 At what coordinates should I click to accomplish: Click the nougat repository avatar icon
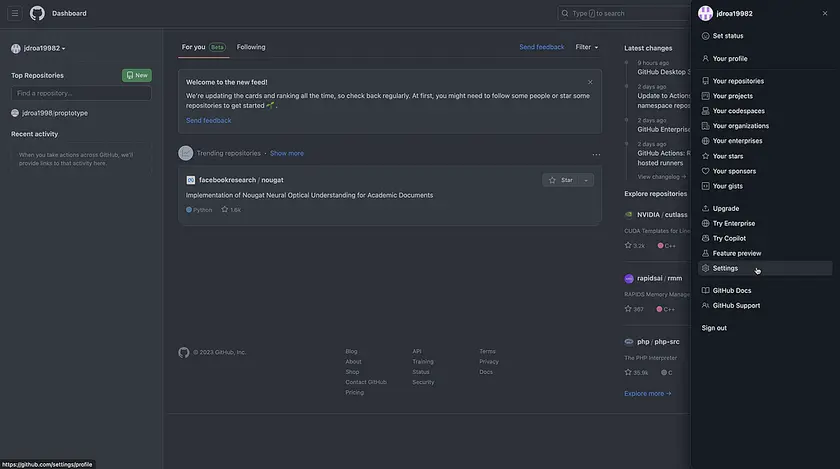point(190,180)
